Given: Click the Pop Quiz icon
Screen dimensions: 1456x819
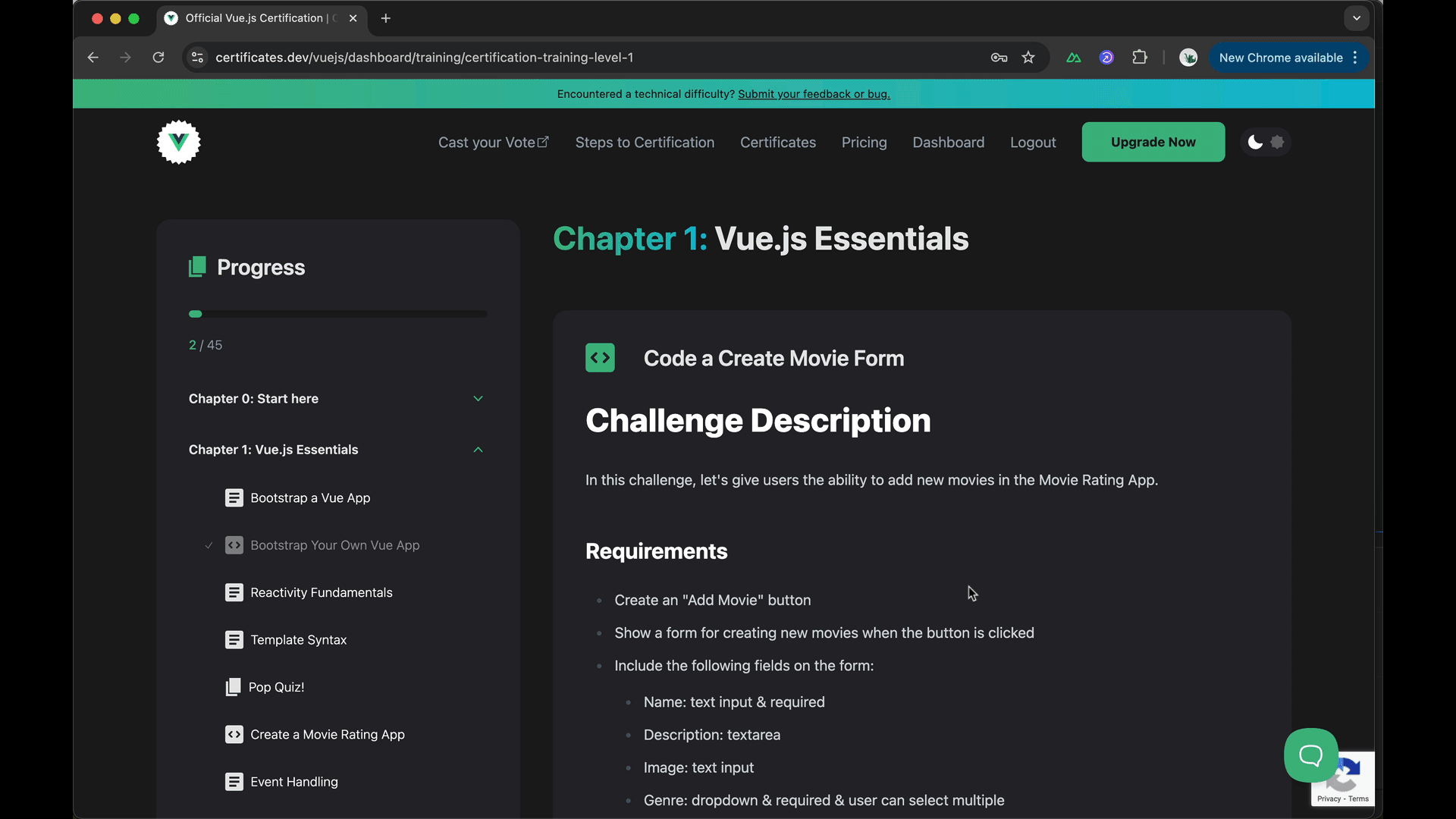Looking at the screenshot, I should tap(233, 687).
